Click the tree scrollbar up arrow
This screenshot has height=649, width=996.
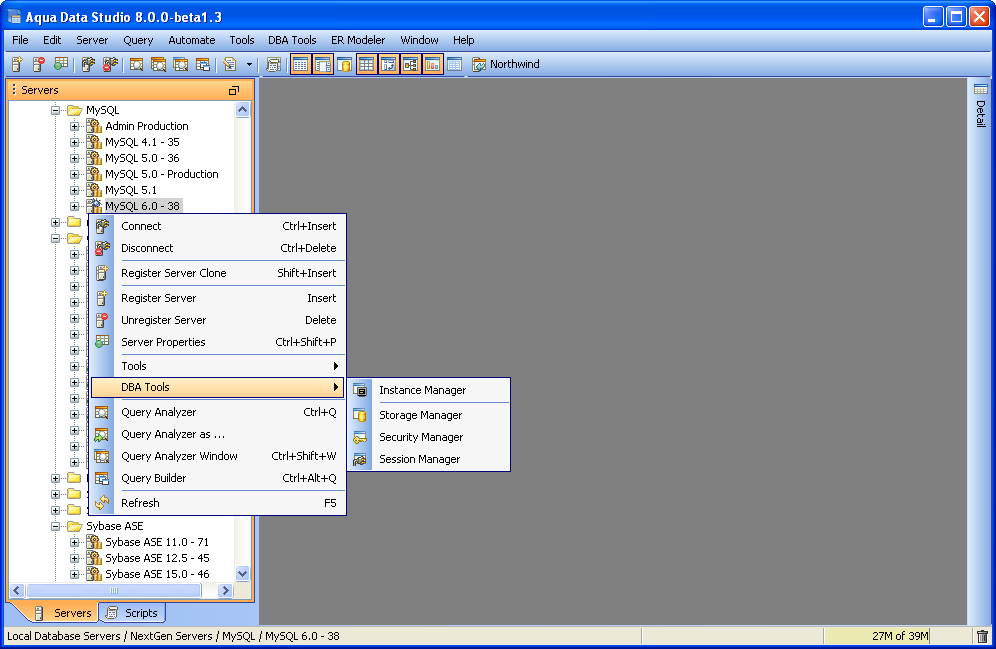point(242,110)
